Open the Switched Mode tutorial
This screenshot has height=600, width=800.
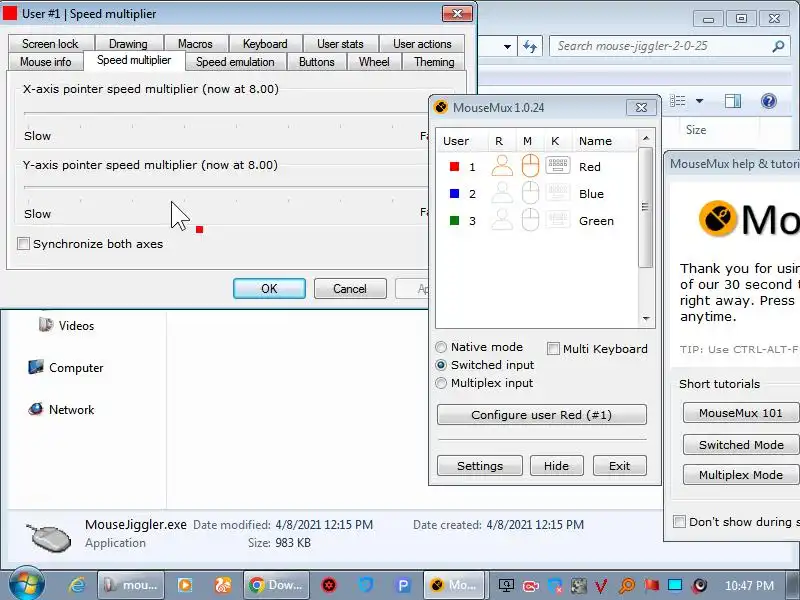click(x=740, y=444)
